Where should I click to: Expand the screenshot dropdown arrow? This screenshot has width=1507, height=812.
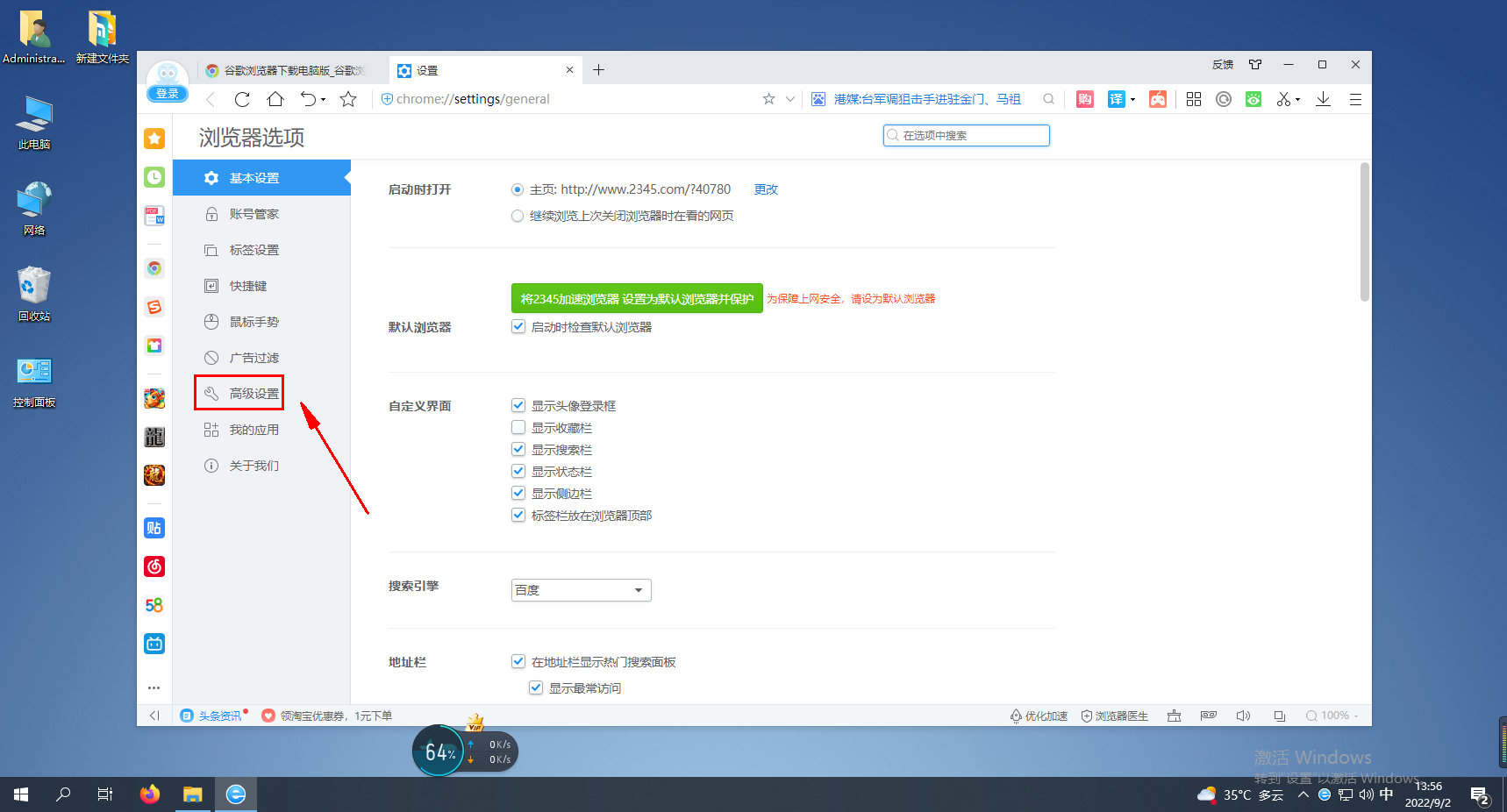pos(1298,100)
